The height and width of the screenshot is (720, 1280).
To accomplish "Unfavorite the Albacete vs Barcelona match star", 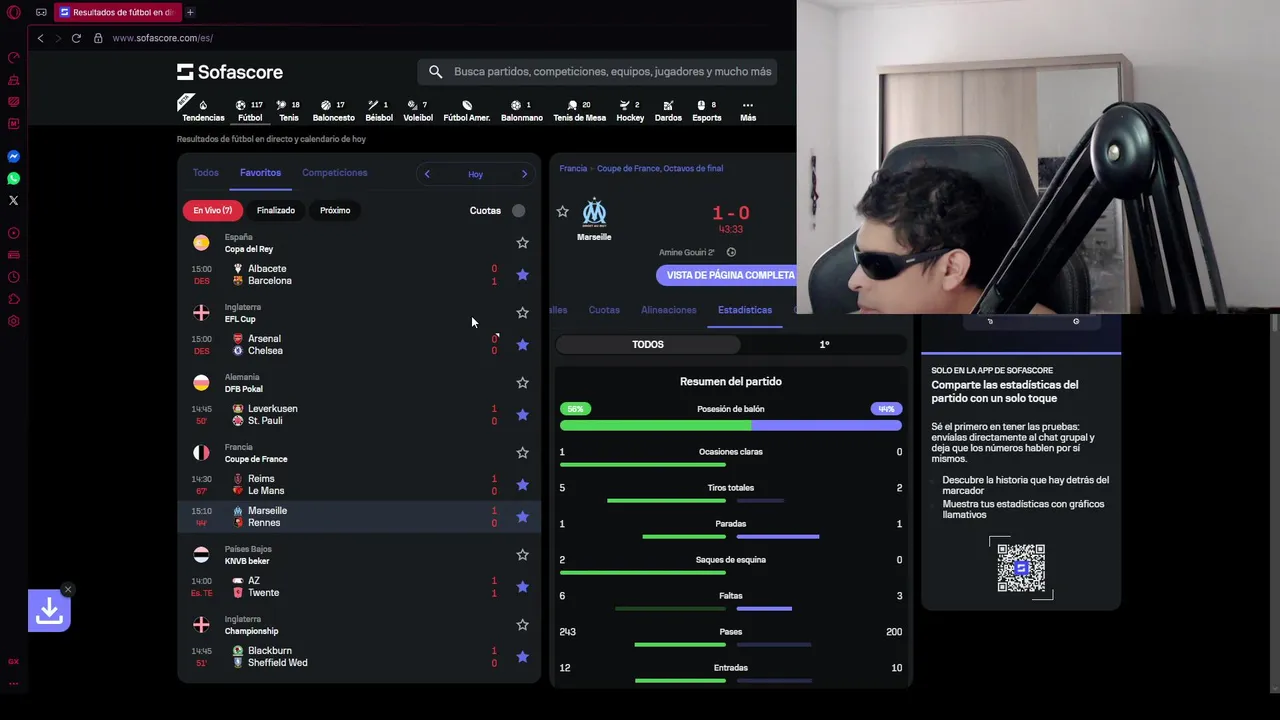I will click(x=522, y=275).
